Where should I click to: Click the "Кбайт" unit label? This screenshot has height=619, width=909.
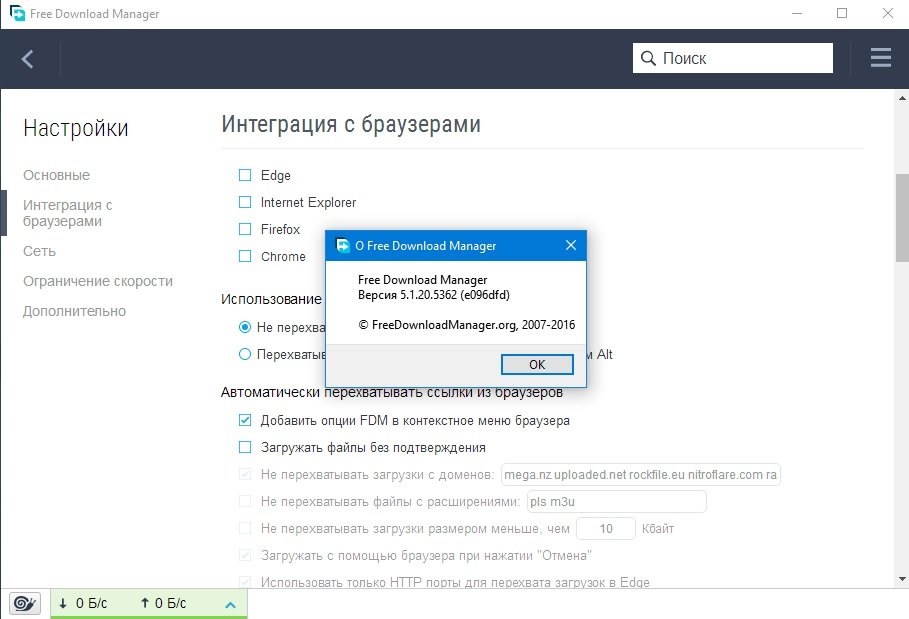pyautogui.click(x=657, y=529)
